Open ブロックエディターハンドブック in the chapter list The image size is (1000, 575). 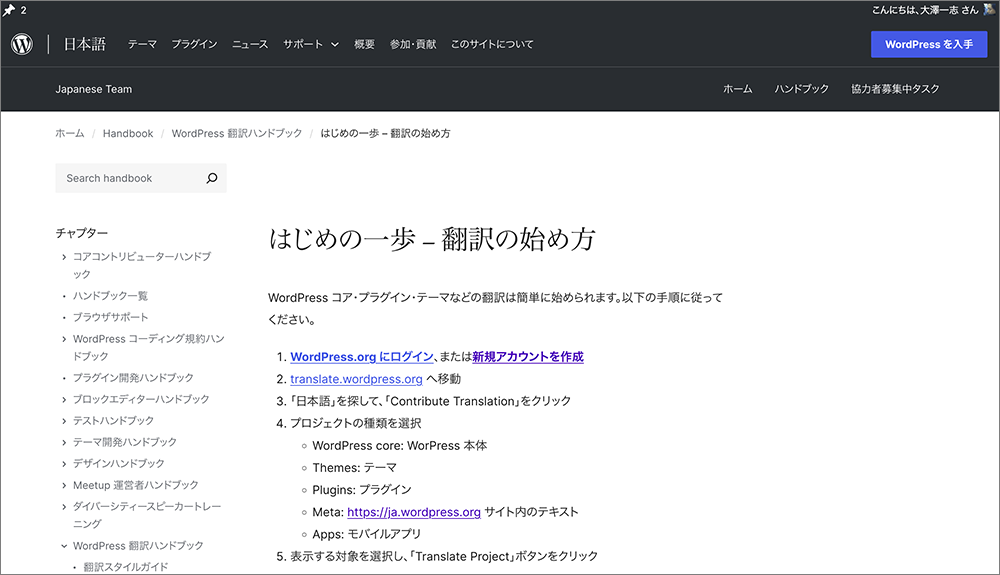tap(141, 399)
